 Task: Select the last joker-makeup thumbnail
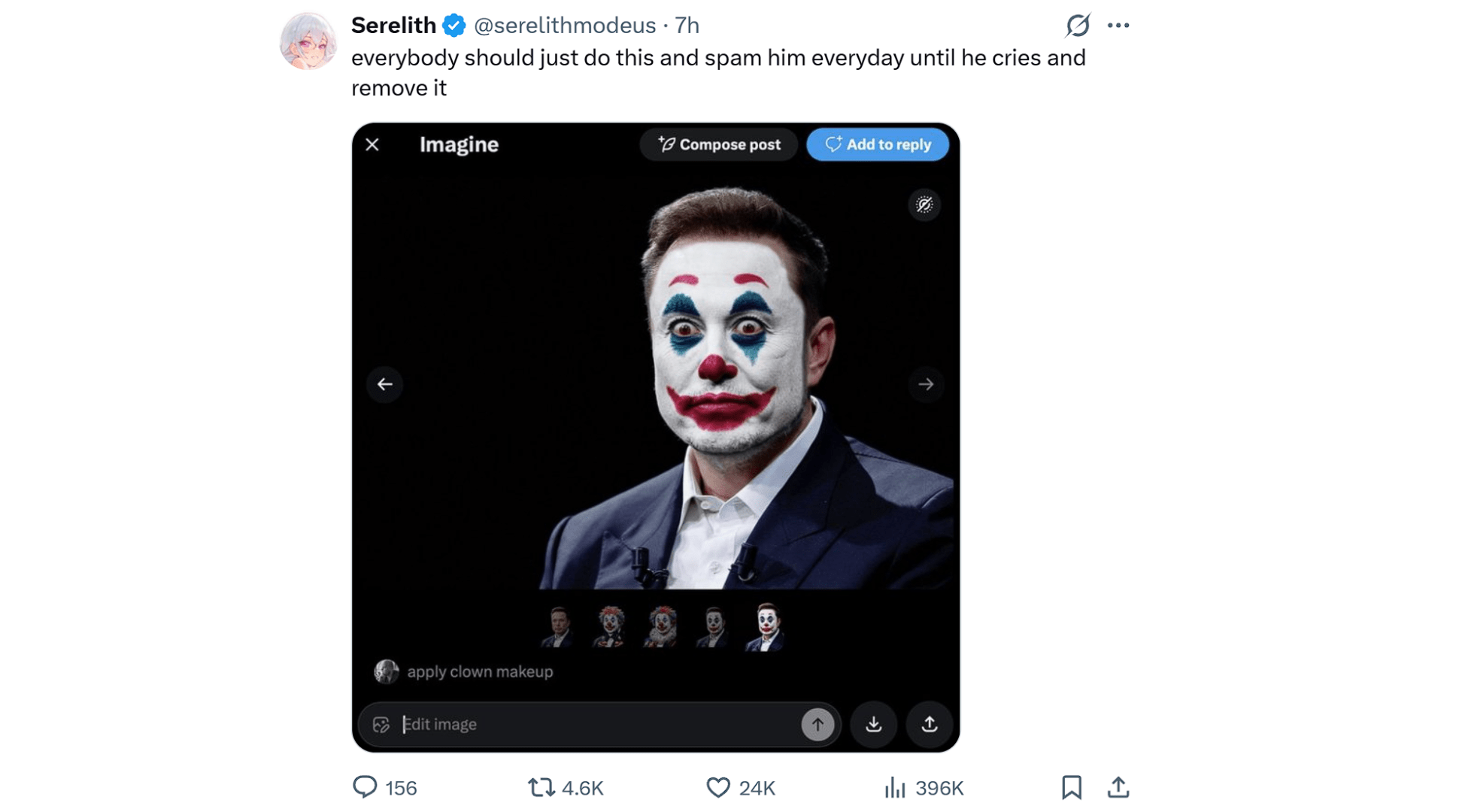pos(766,626)
